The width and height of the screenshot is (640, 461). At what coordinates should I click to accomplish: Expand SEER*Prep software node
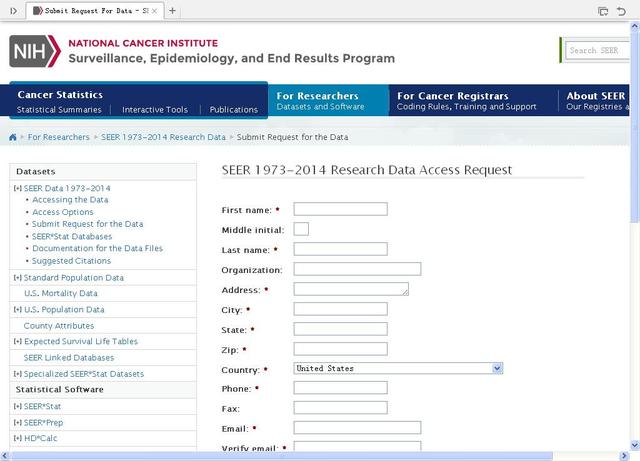[18, 423]
